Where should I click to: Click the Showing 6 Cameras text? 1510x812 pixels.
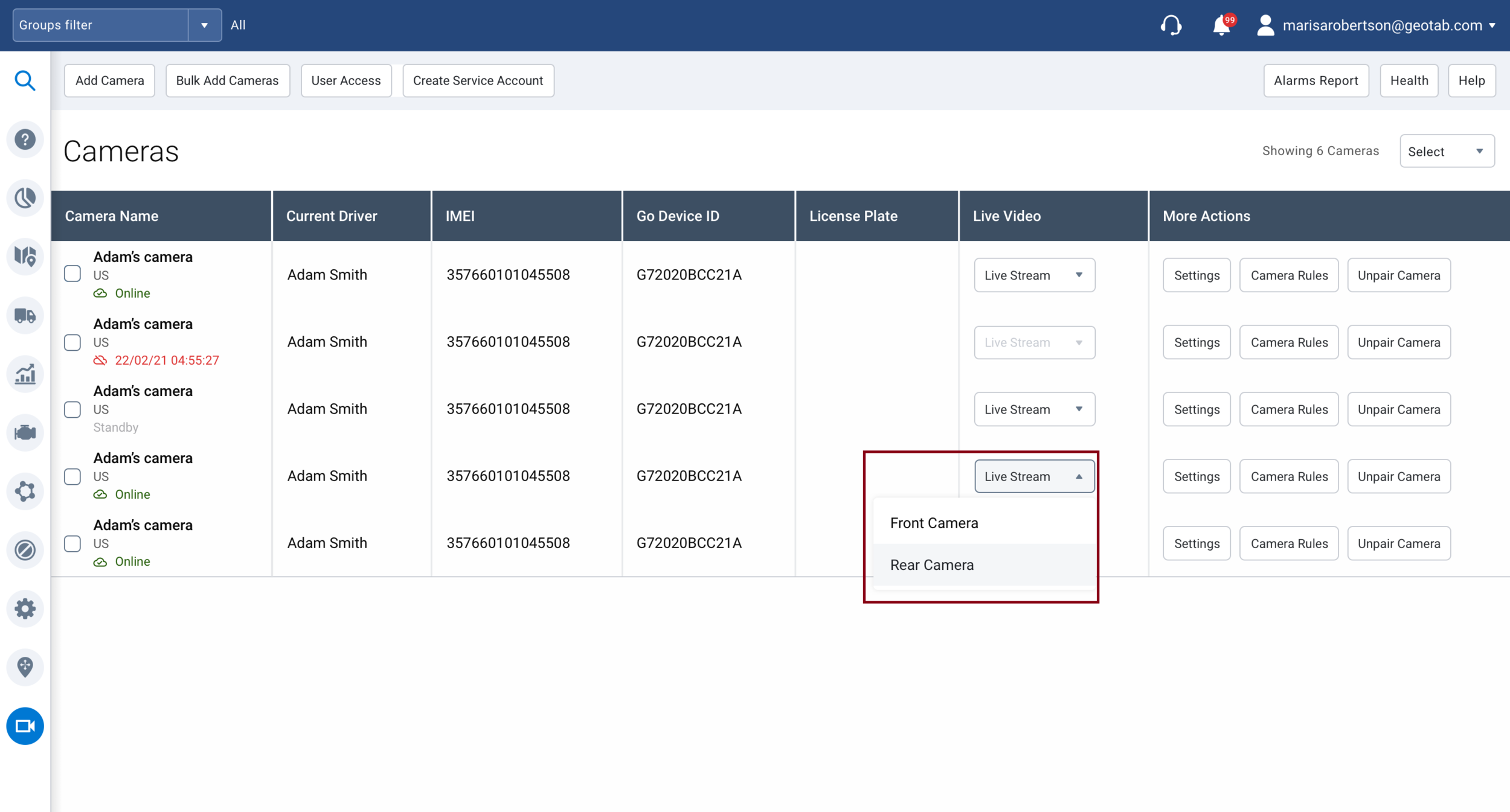[1320, 151]
